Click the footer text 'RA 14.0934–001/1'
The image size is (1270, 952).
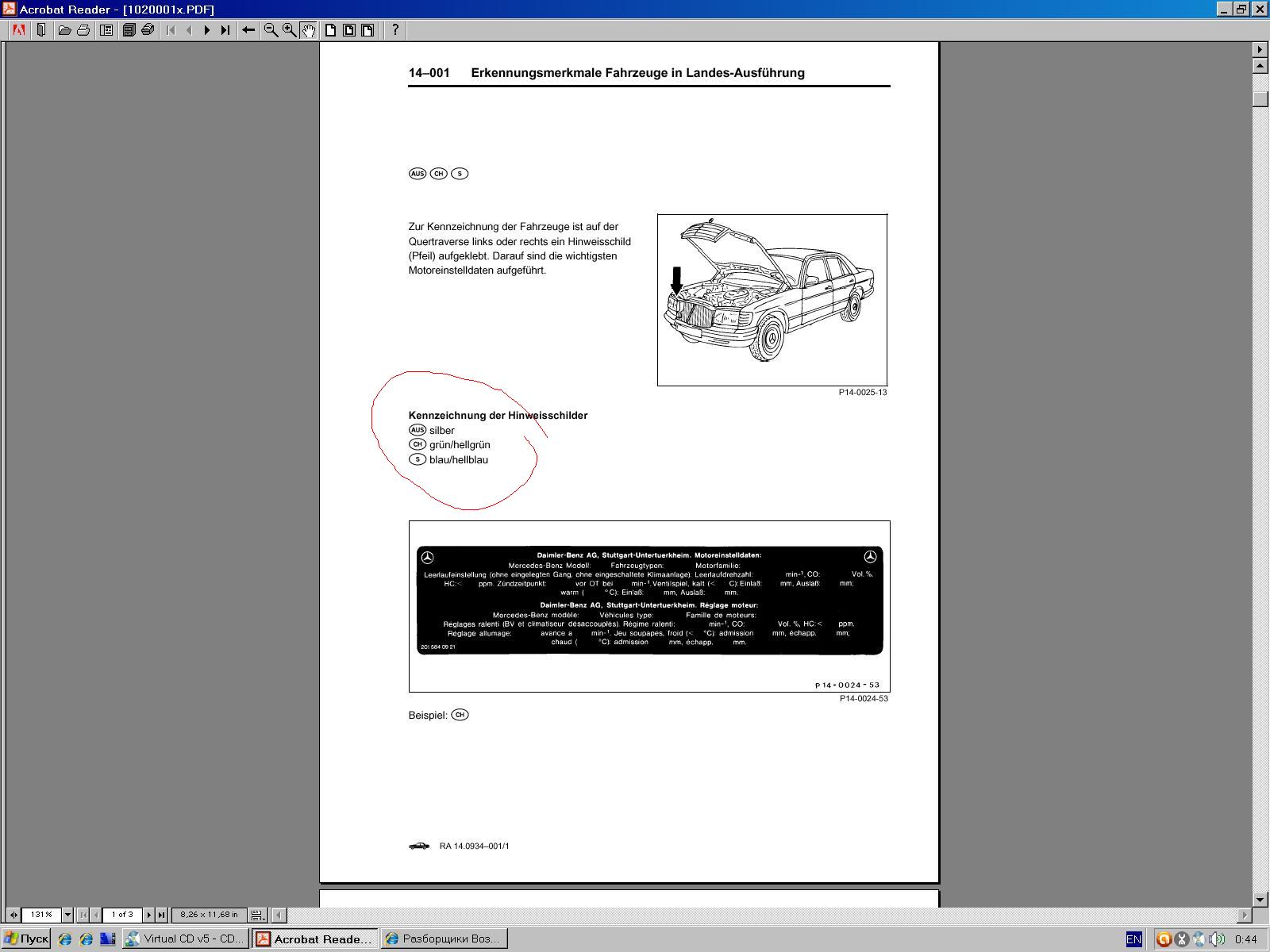coord(475,846)
